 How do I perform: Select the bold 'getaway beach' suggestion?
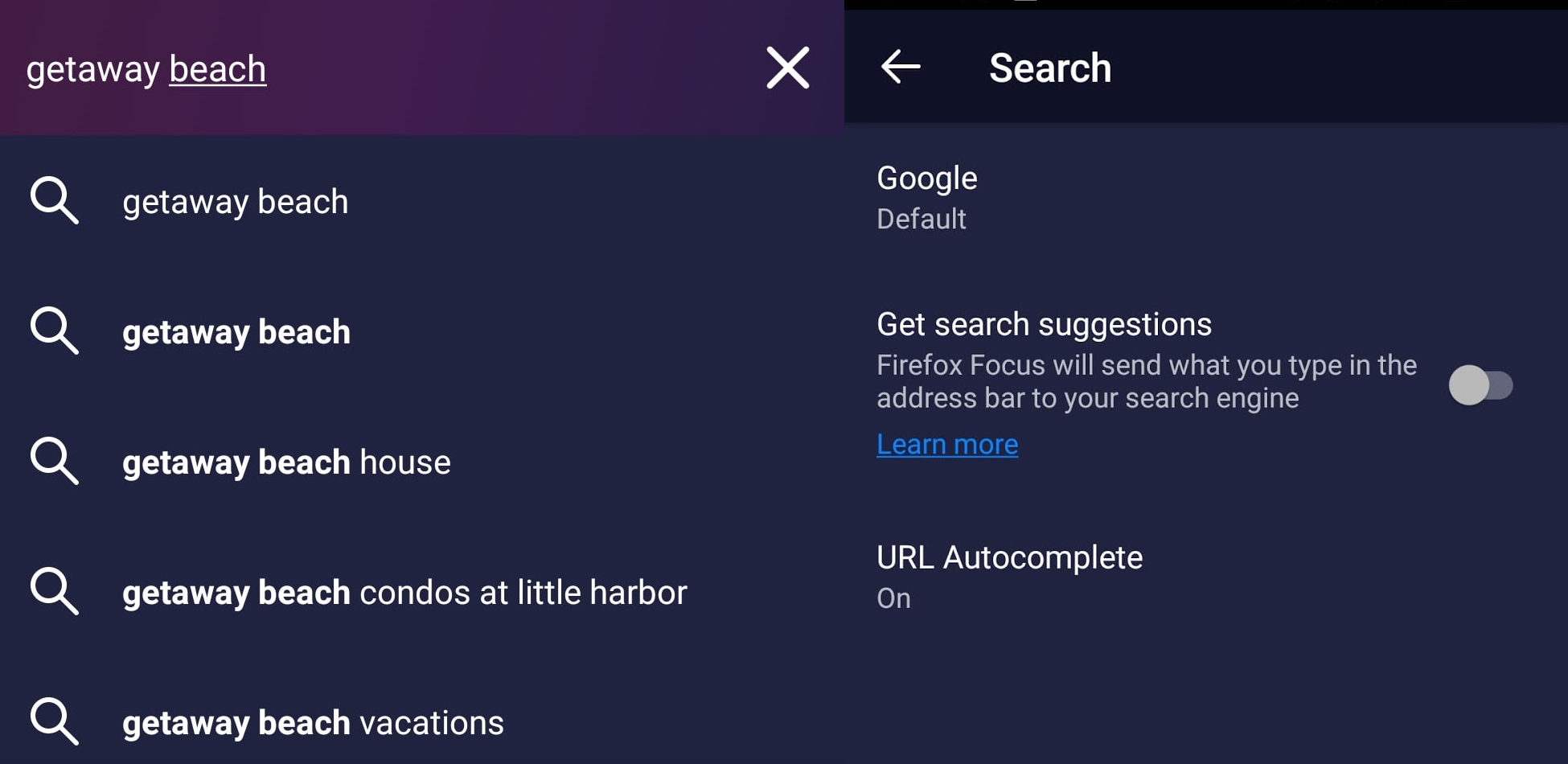422,331
